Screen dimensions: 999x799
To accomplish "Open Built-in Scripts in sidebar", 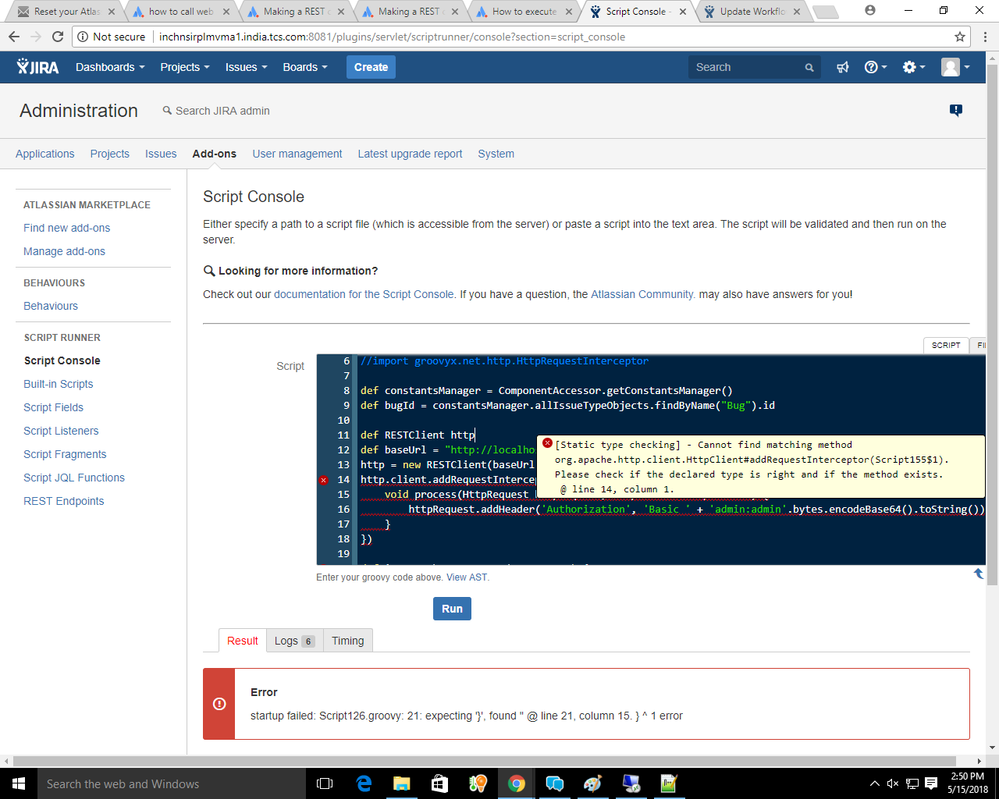I will (x=58, y=384).
